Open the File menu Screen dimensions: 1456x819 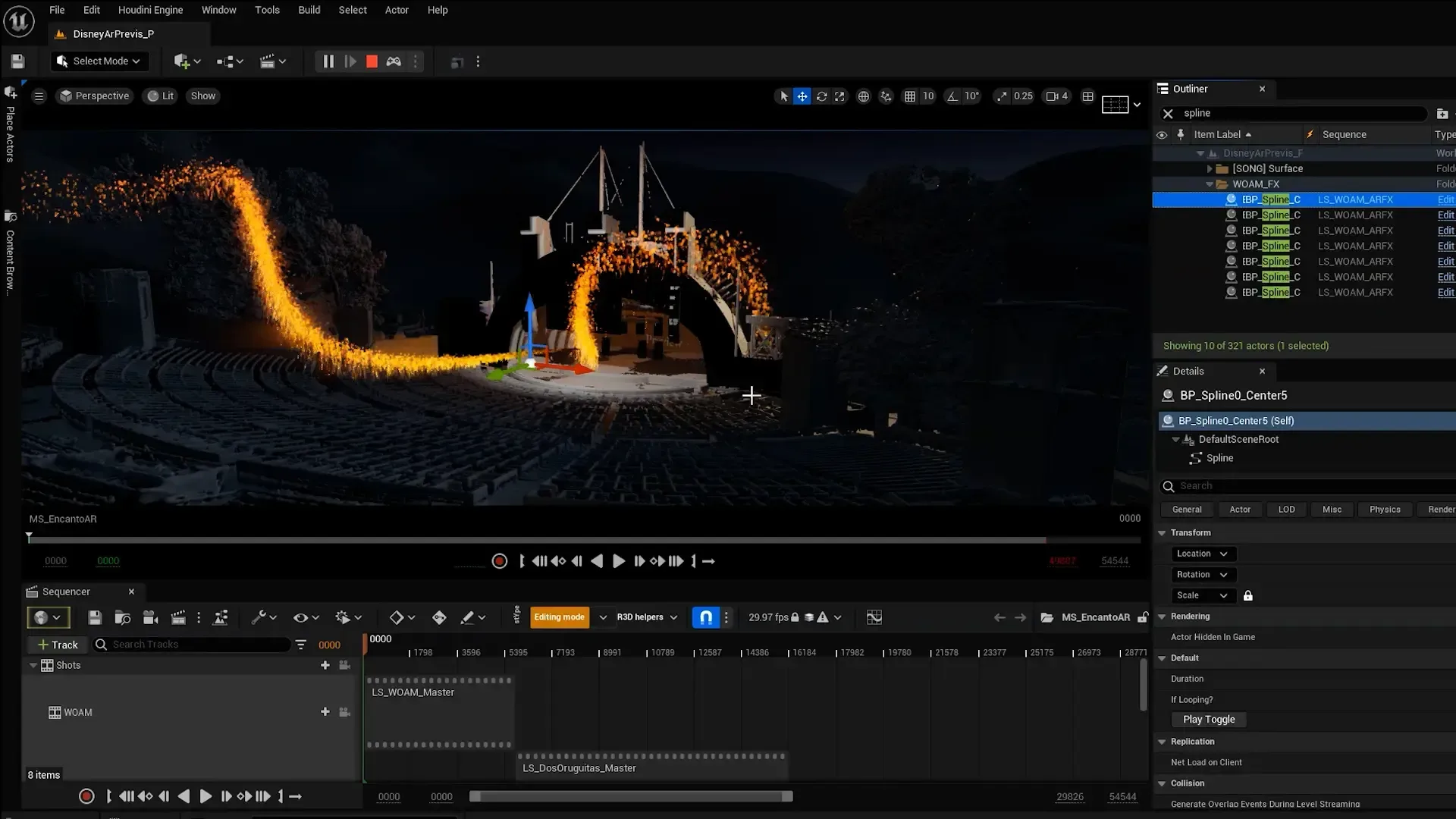coord(57,10)
